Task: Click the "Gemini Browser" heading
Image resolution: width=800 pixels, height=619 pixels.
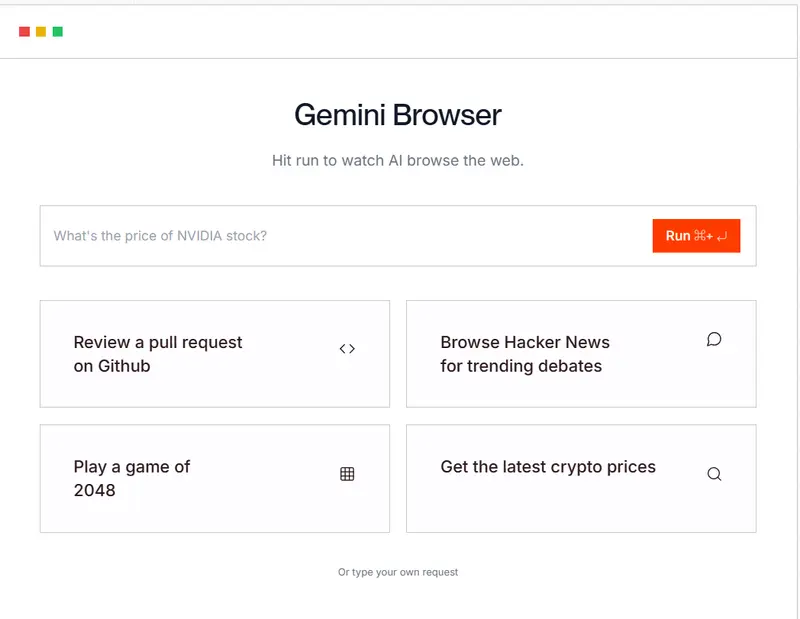Action: coord(398,115)
